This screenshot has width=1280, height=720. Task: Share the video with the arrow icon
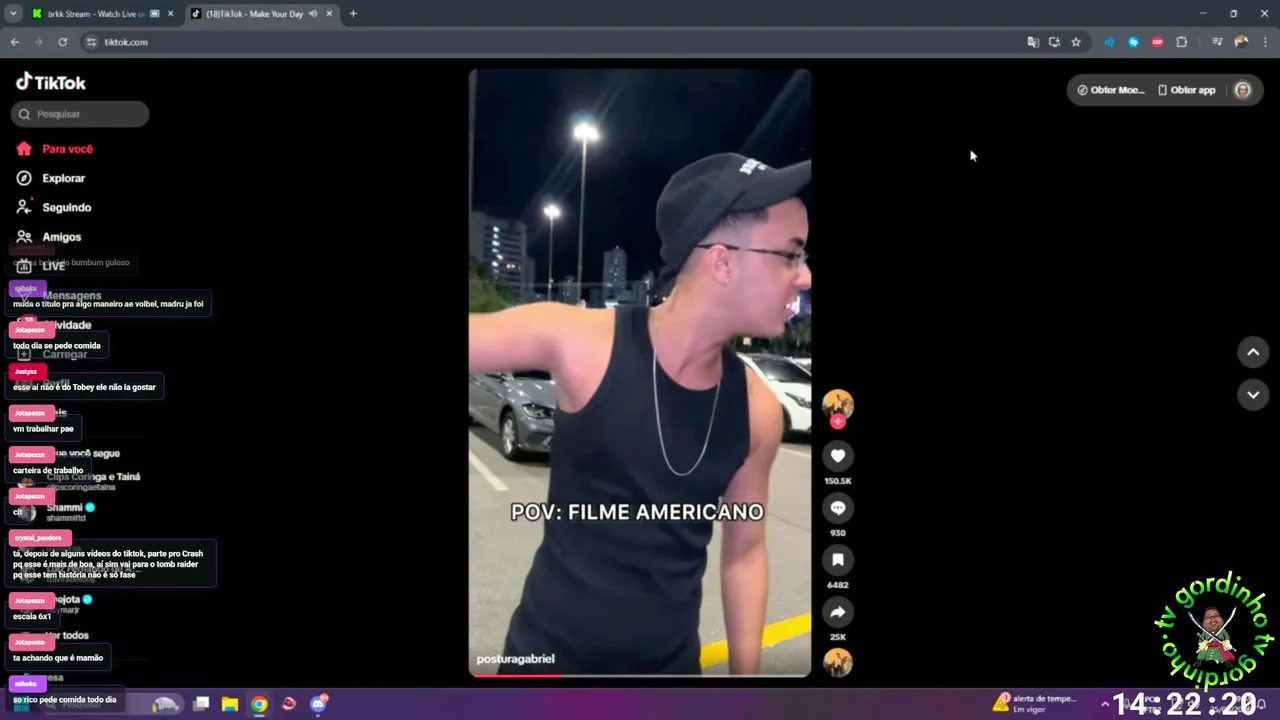(838, 612)
